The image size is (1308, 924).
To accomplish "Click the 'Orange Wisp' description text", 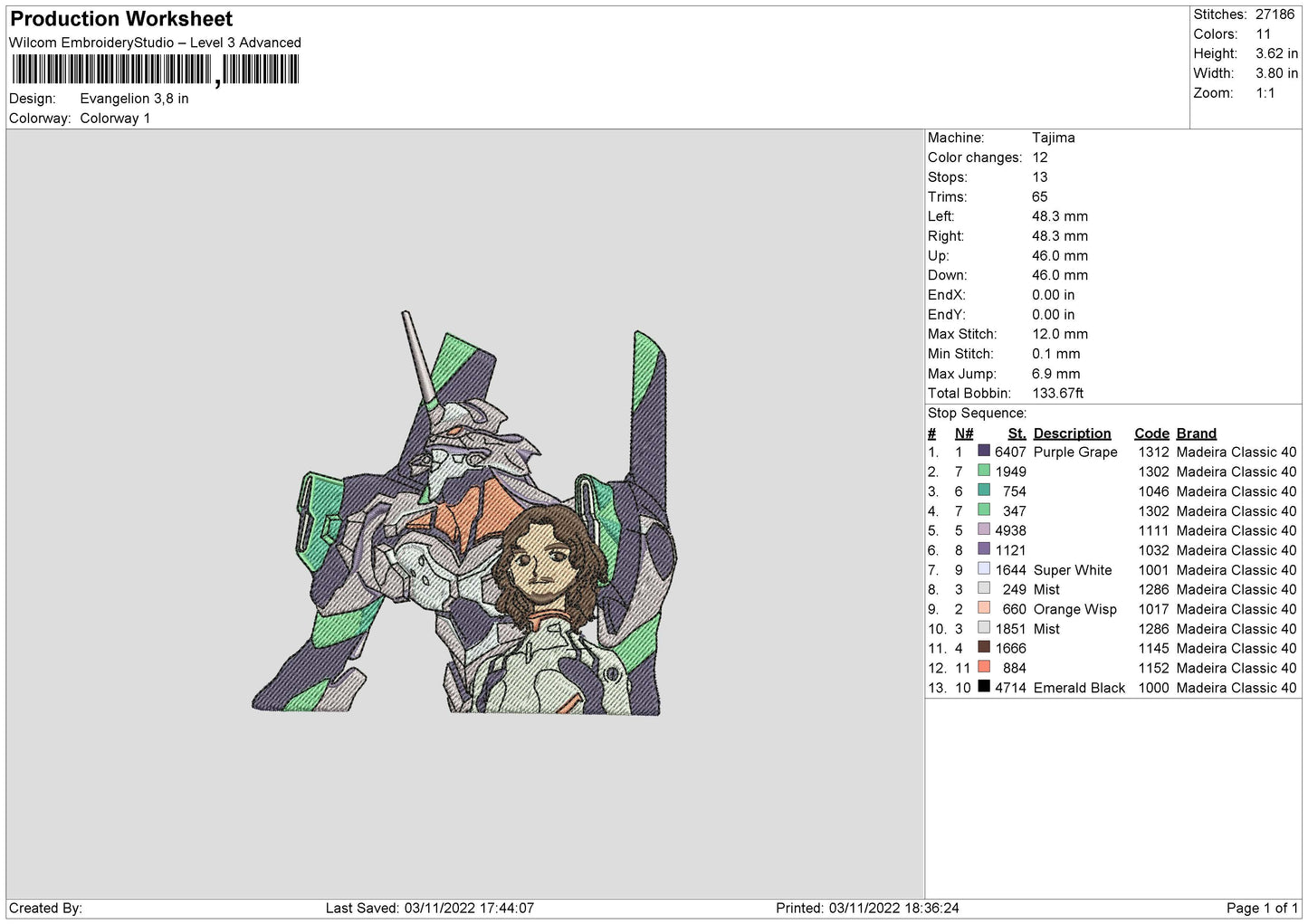I will (x=1075, y=610).
